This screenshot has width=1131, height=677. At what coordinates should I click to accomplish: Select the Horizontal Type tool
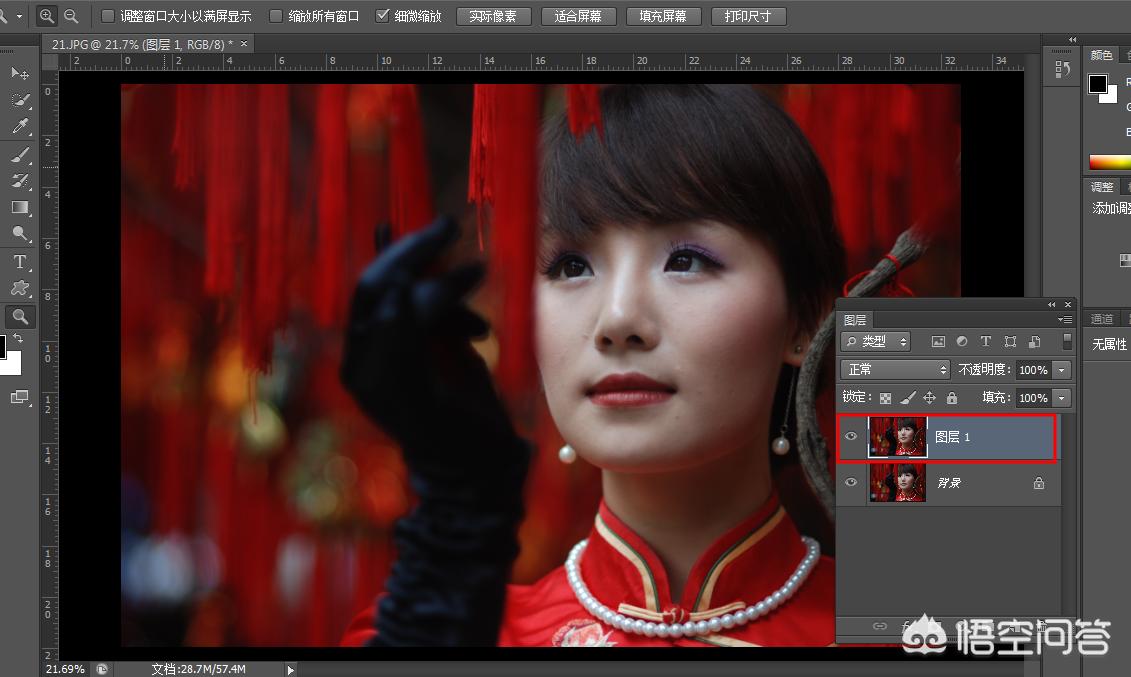click(x=20, y=262)
